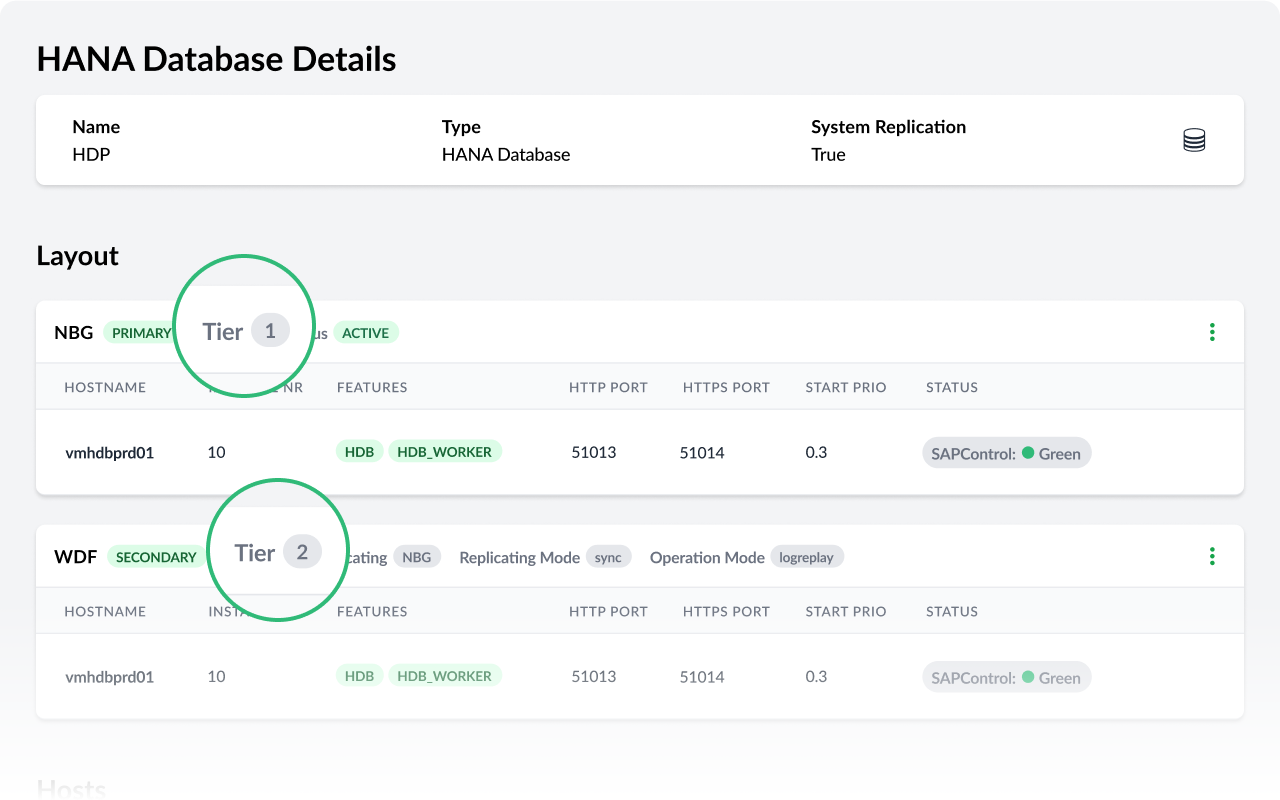The width and height of the screenshot is (1280, 800).
Task: Open the NBG tier actions kebab menu
Action: click(1212, 331)
